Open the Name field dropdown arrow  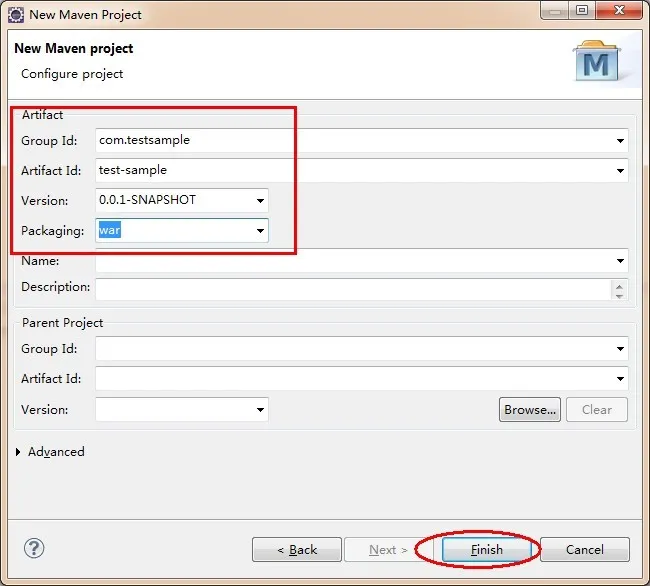[x=620, y=261]
